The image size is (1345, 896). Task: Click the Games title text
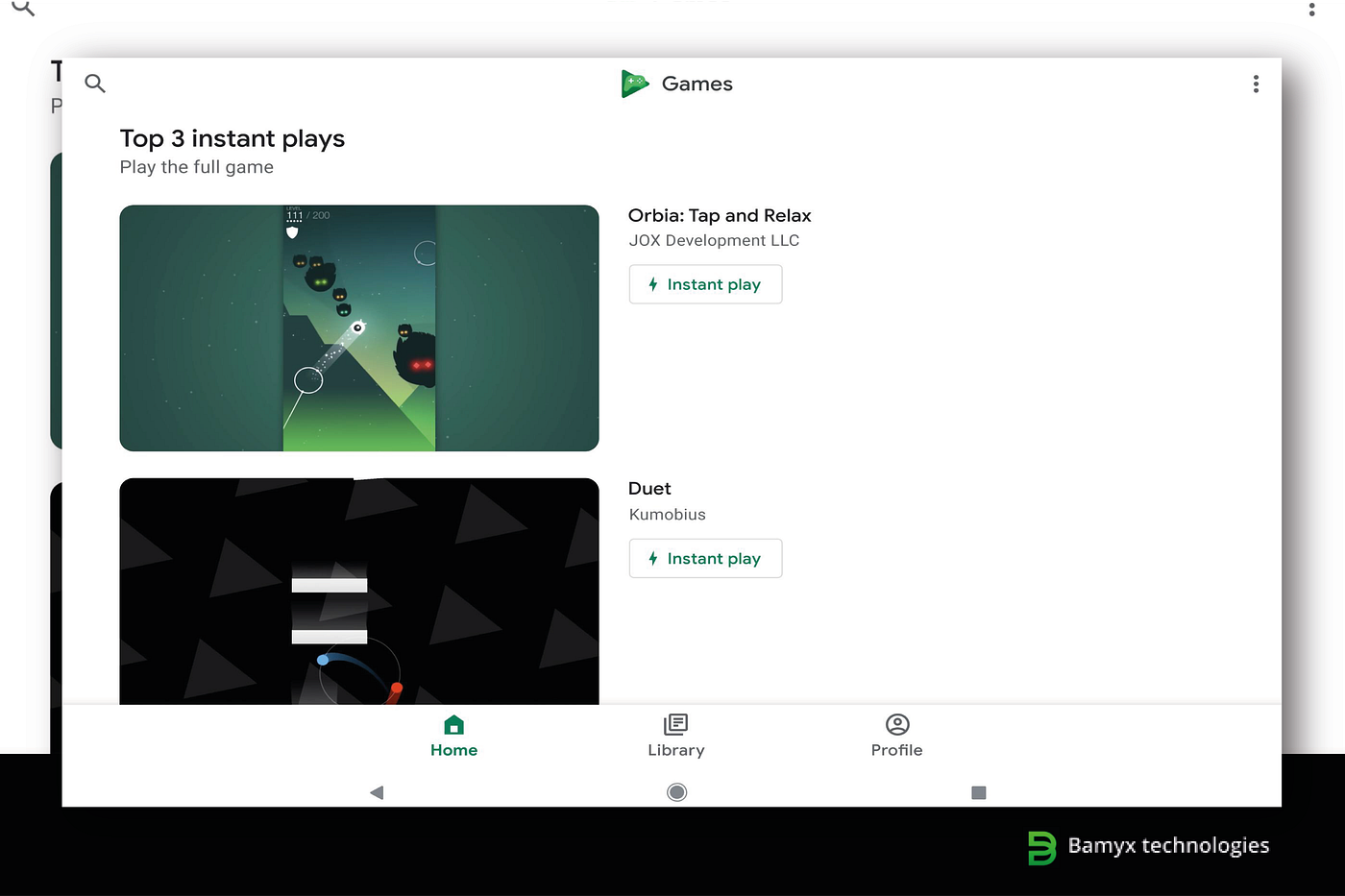(697, 85)
